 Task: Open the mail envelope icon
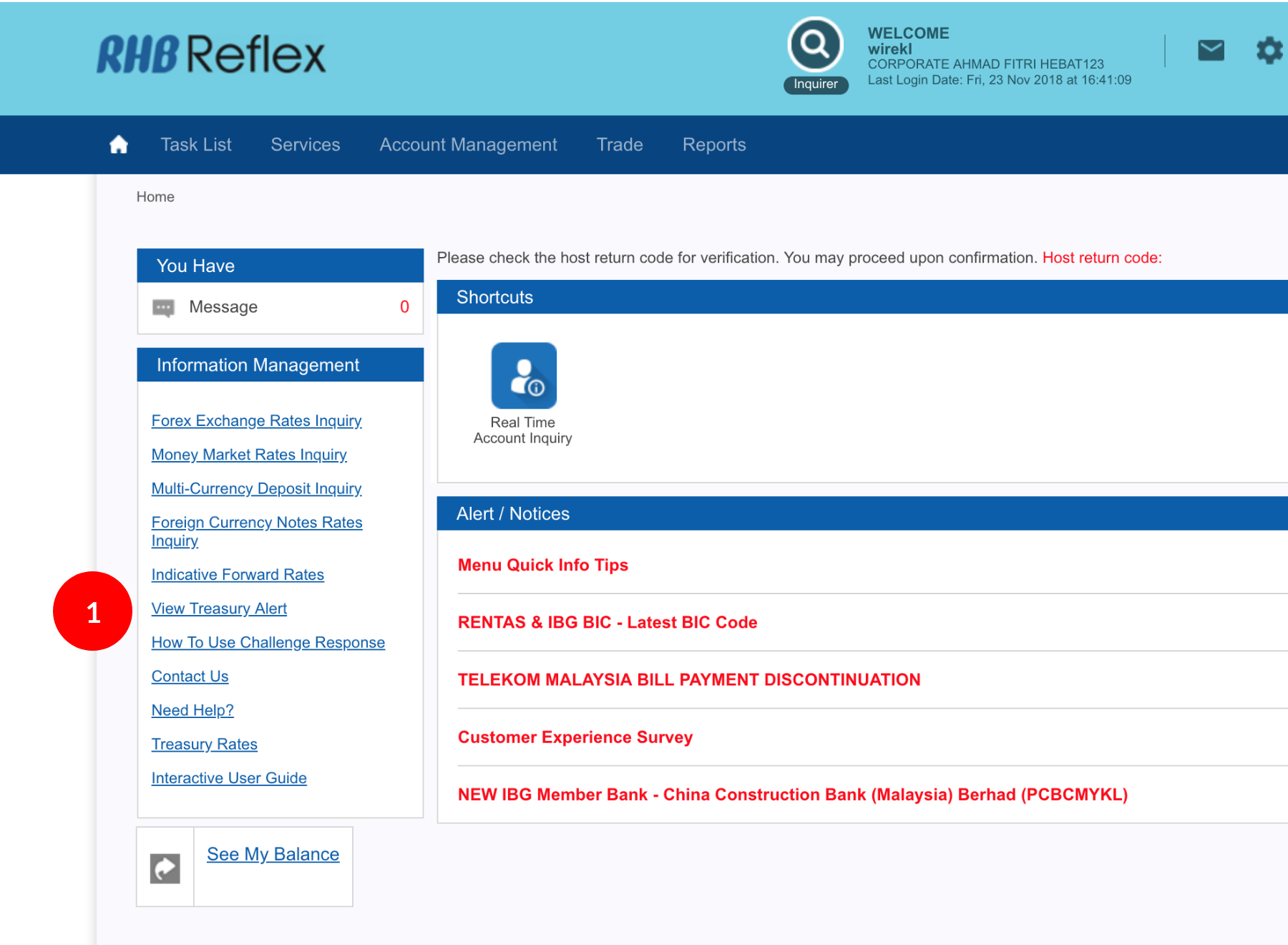[x=1211, y=51]
